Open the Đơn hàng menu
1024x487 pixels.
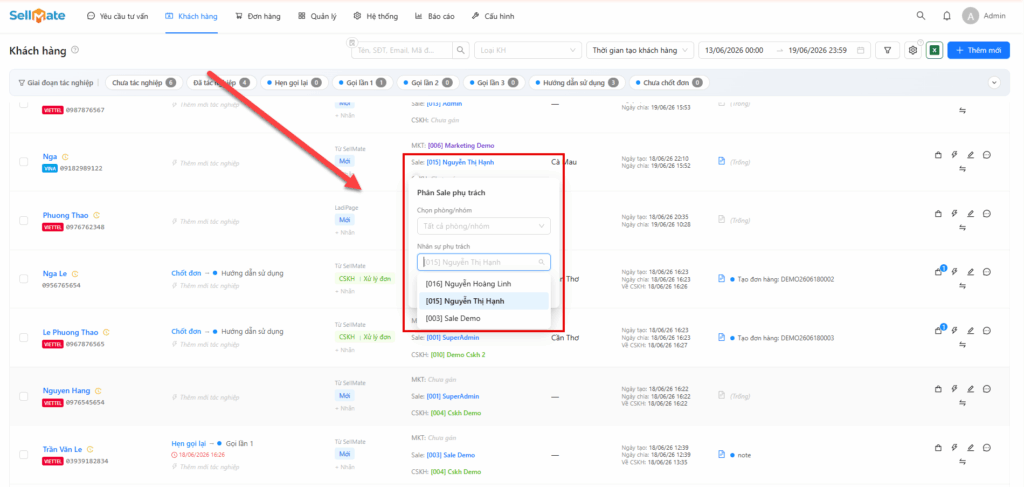[258, 16]
